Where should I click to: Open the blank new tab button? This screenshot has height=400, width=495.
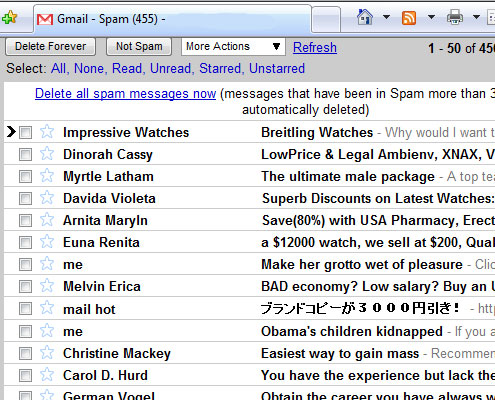[x=326, y=19]
